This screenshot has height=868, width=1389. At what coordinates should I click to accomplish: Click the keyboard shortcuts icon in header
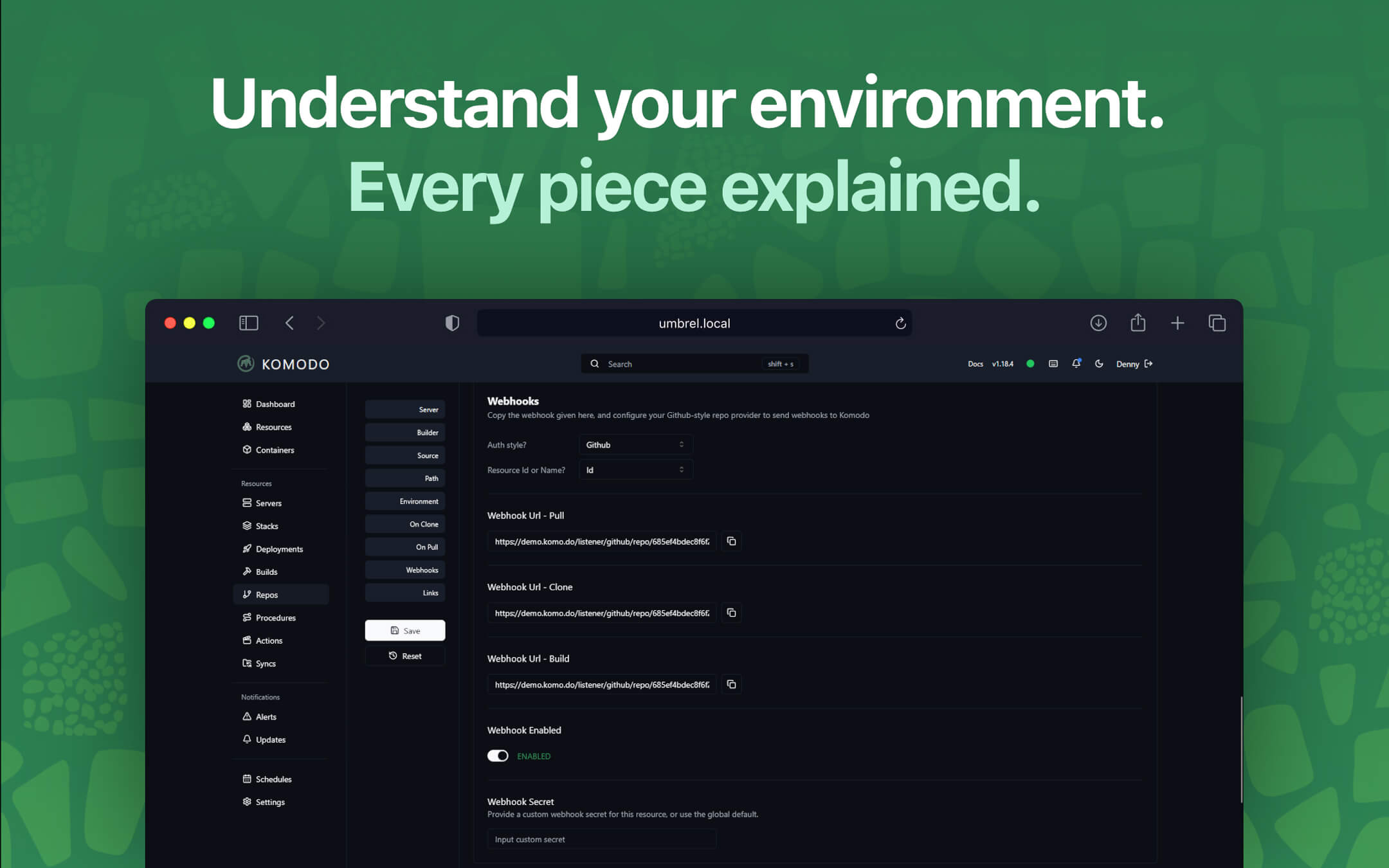pyautogui.click(x=1053, y=363)
